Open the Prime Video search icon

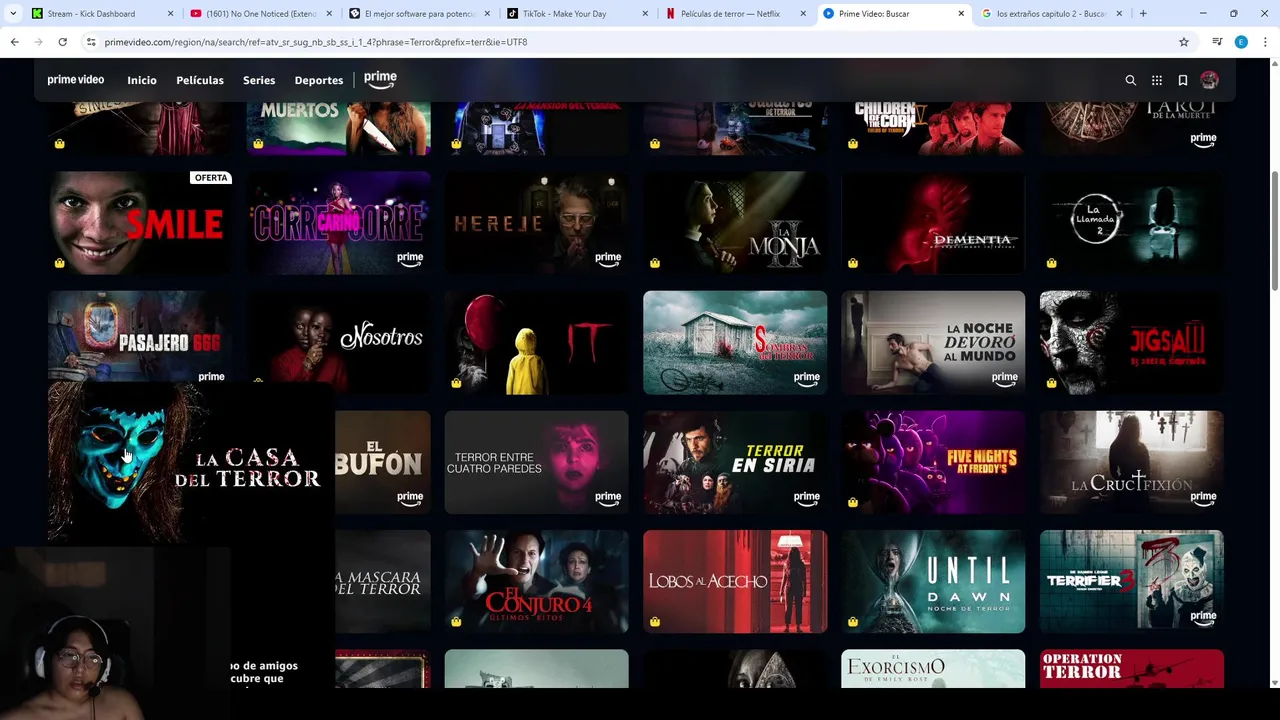(x=1131, y=80)
